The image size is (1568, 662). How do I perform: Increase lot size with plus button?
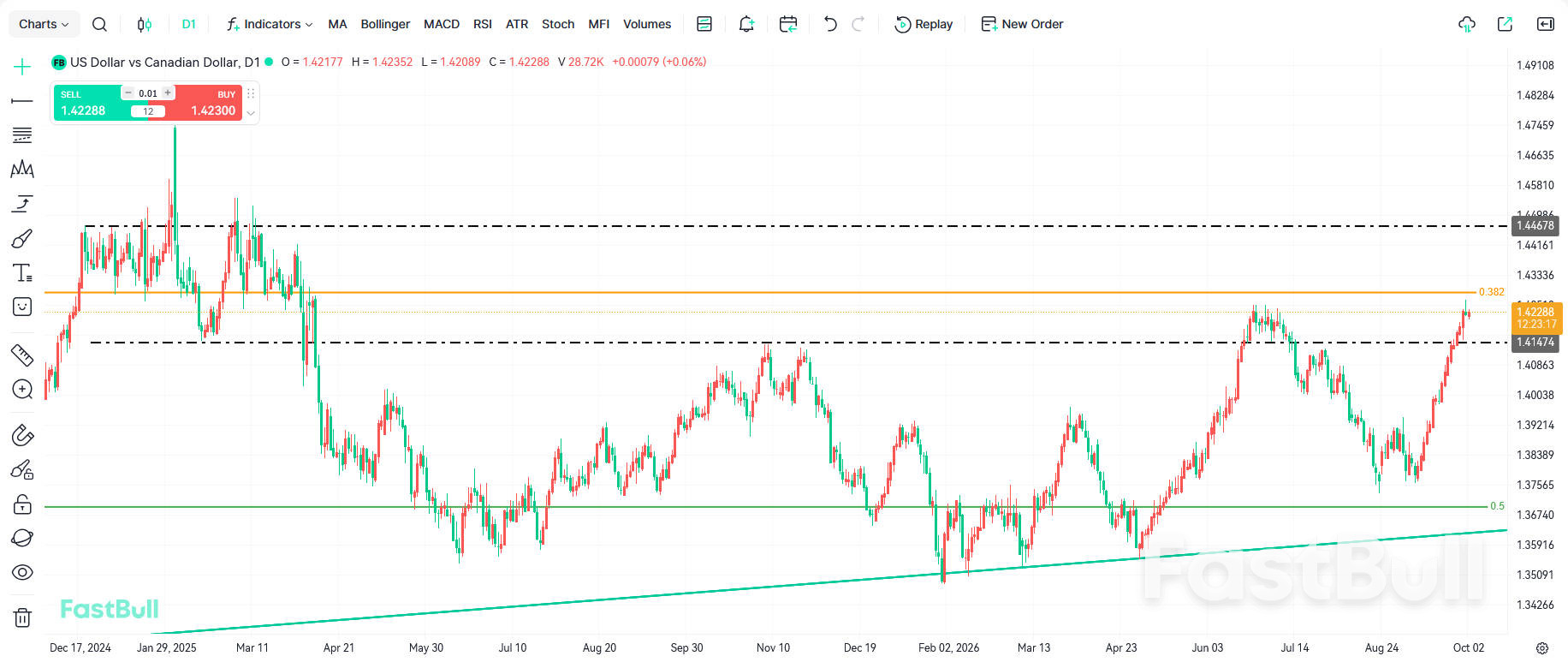click(168, 92)
